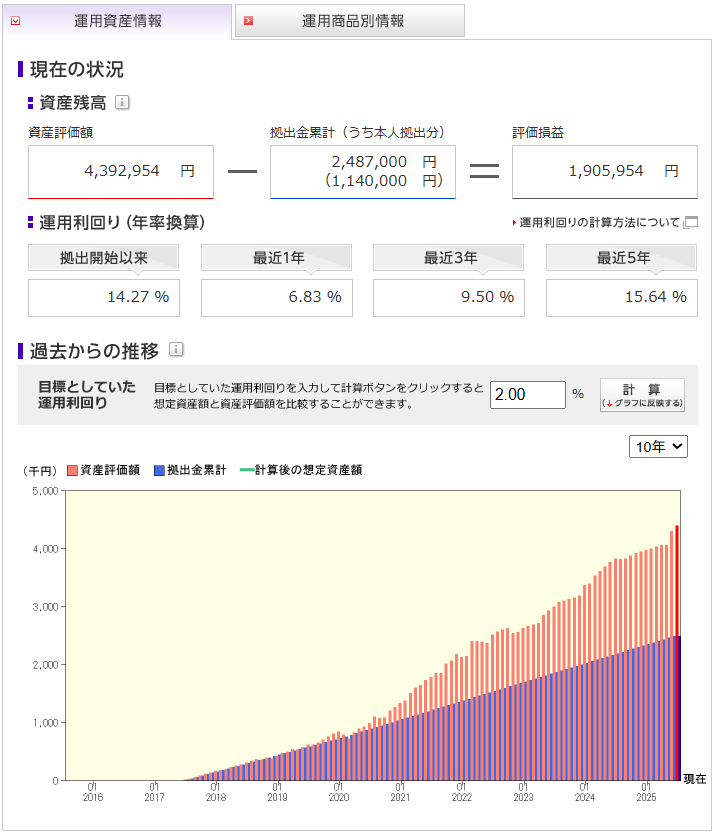The height and width of the screenshot is (834, 715).
Task: Expand the 10年 period dropdown
Action: pos(658,447)
